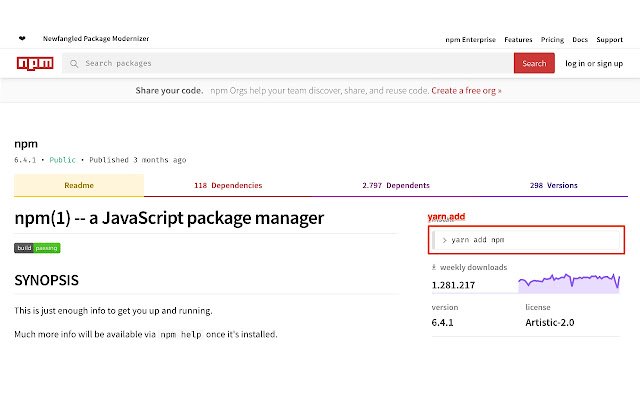Click the weekly downloads sparkline chart
This screenshot has height=400, width=640.
point(569,283)
